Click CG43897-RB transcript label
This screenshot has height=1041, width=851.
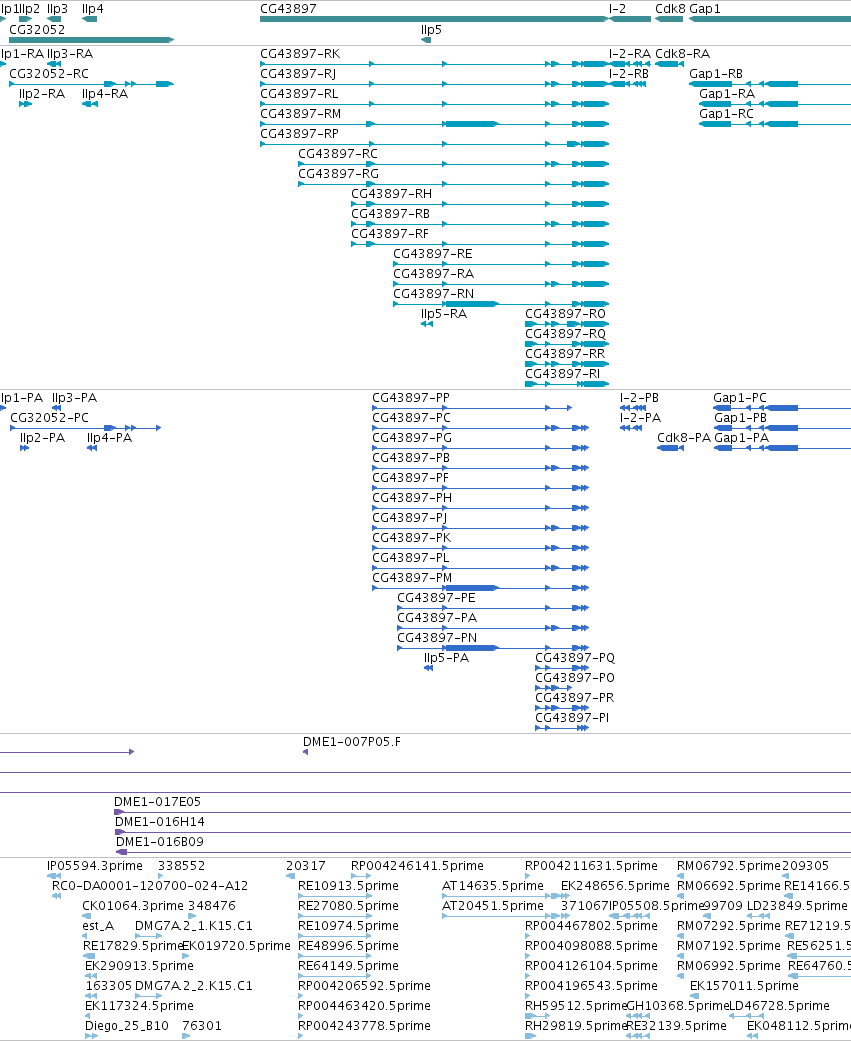point(390,213)
